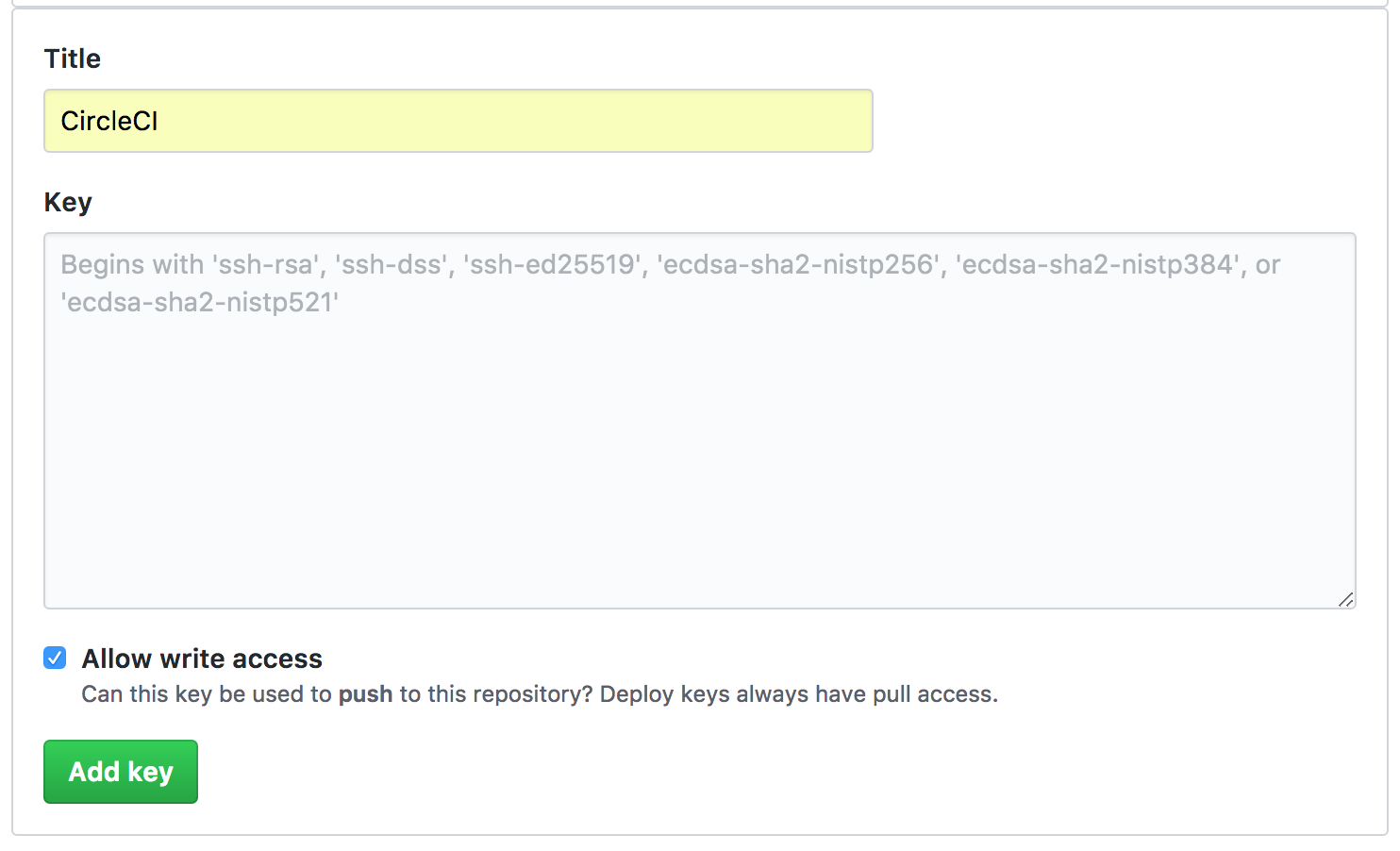Focus the Key text area
The width and height of the screenshot is (1400, 851).
click(700, 421)
